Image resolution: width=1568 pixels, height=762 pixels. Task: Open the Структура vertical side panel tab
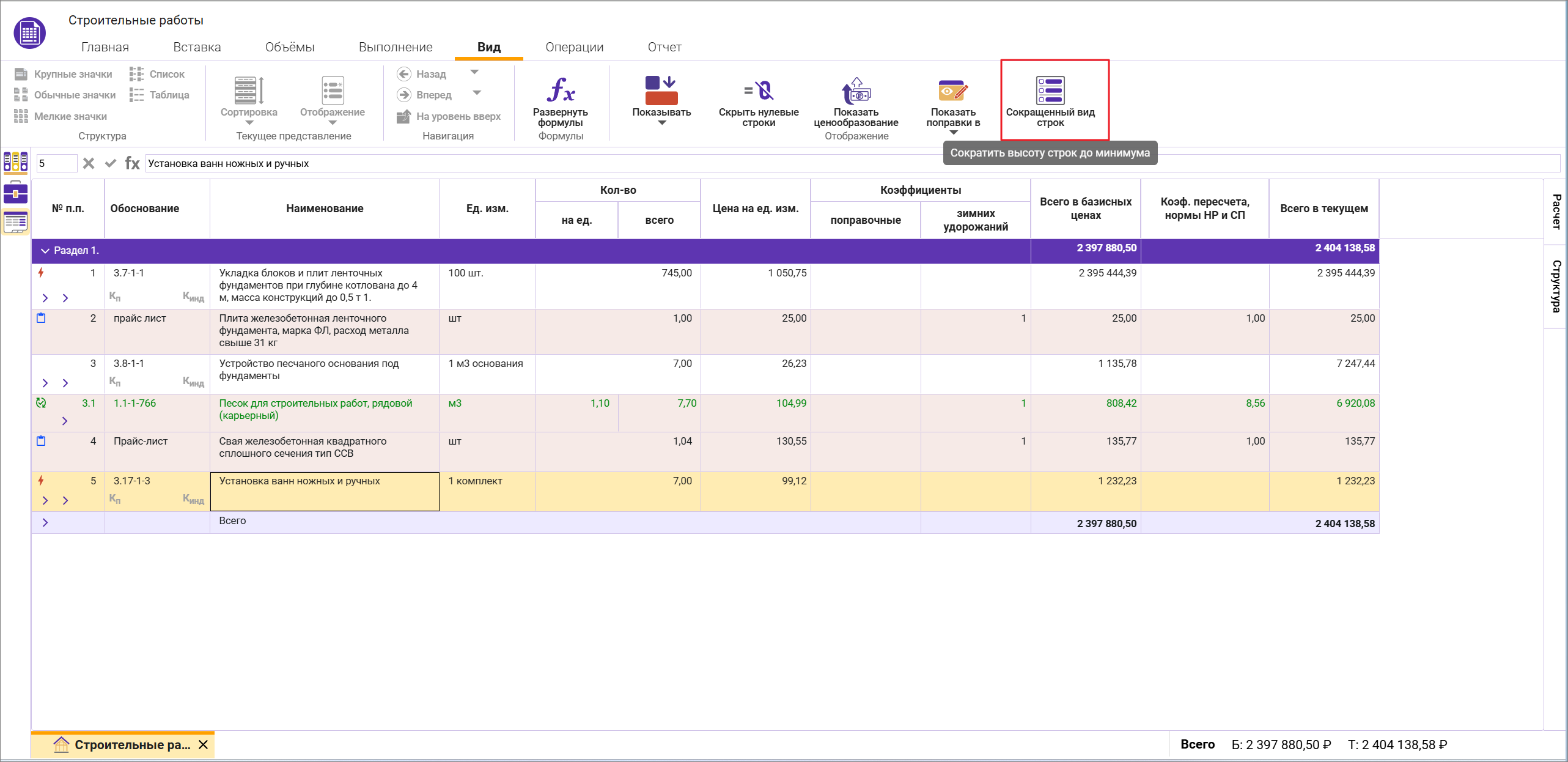1556,286
